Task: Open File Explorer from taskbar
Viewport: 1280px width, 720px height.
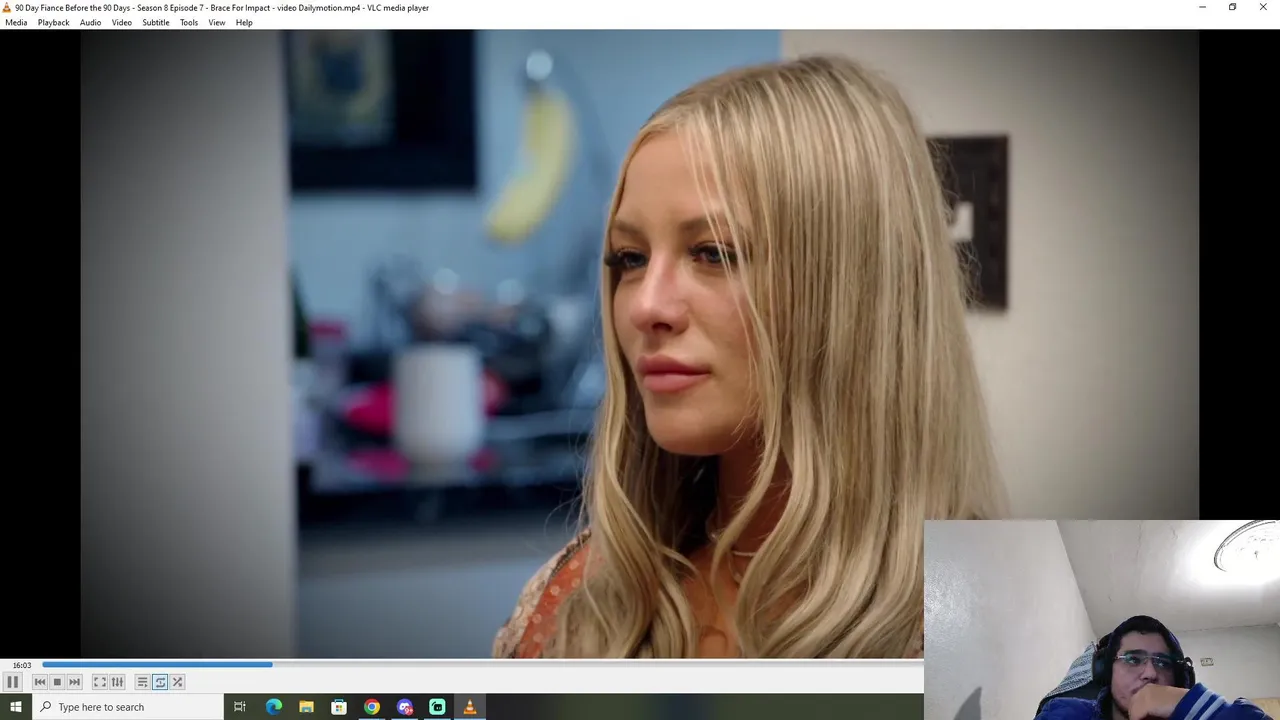Action: click(x=306, y=707)
